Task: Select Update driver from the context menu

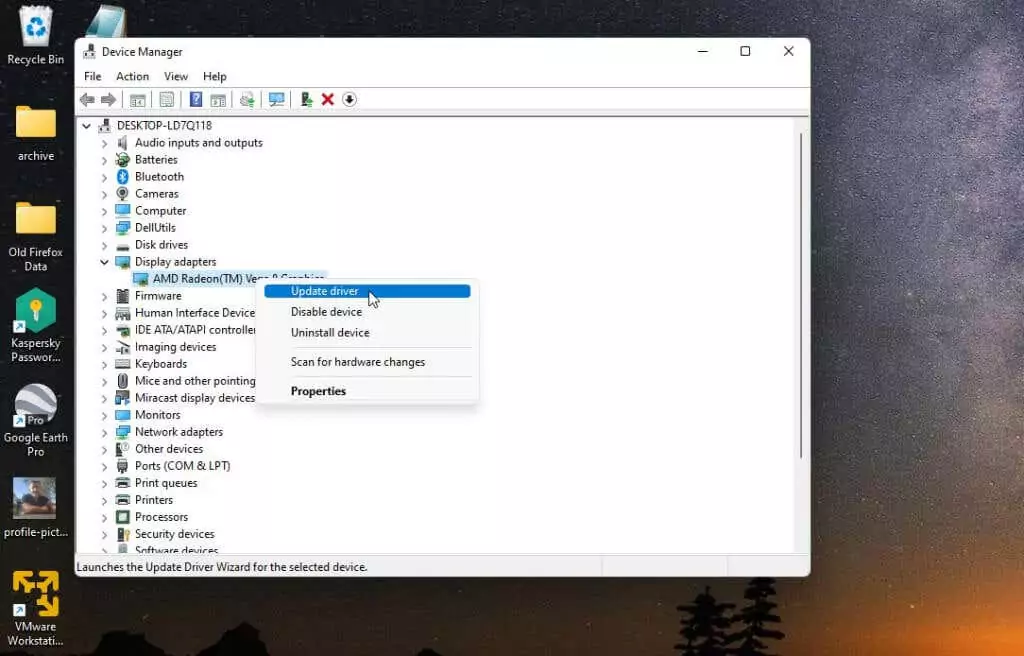Action: click(x=324, y=291)
